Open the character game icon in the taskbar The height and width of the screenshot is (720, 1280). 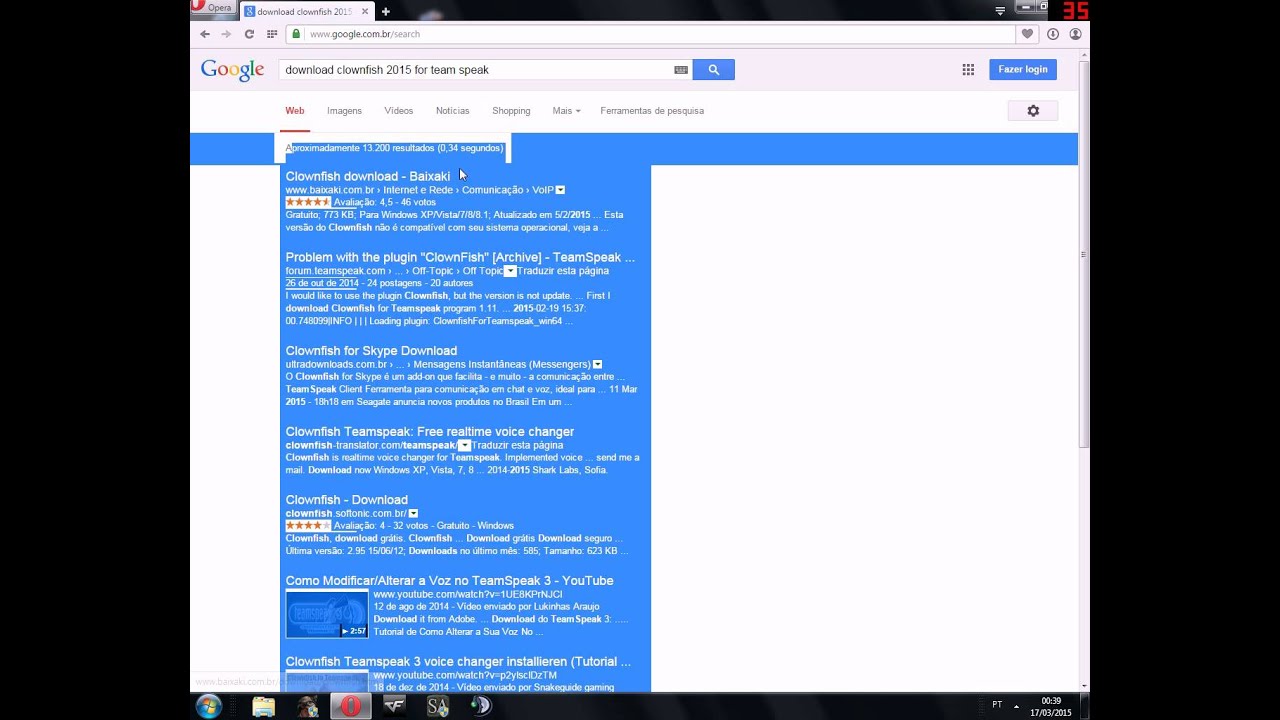coord(307,707)
